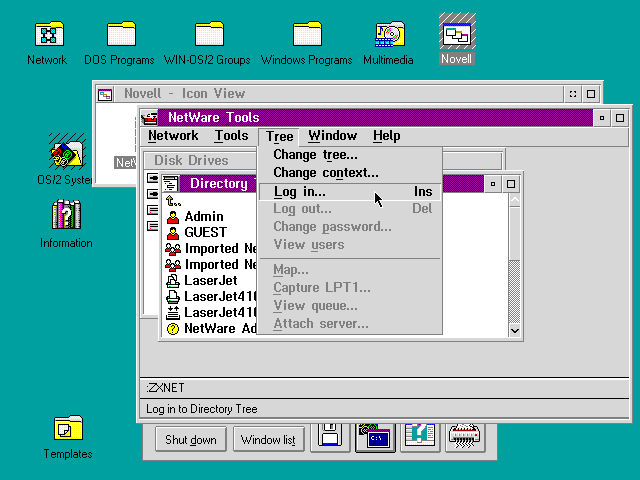Open the Window menu

(333, 136)
